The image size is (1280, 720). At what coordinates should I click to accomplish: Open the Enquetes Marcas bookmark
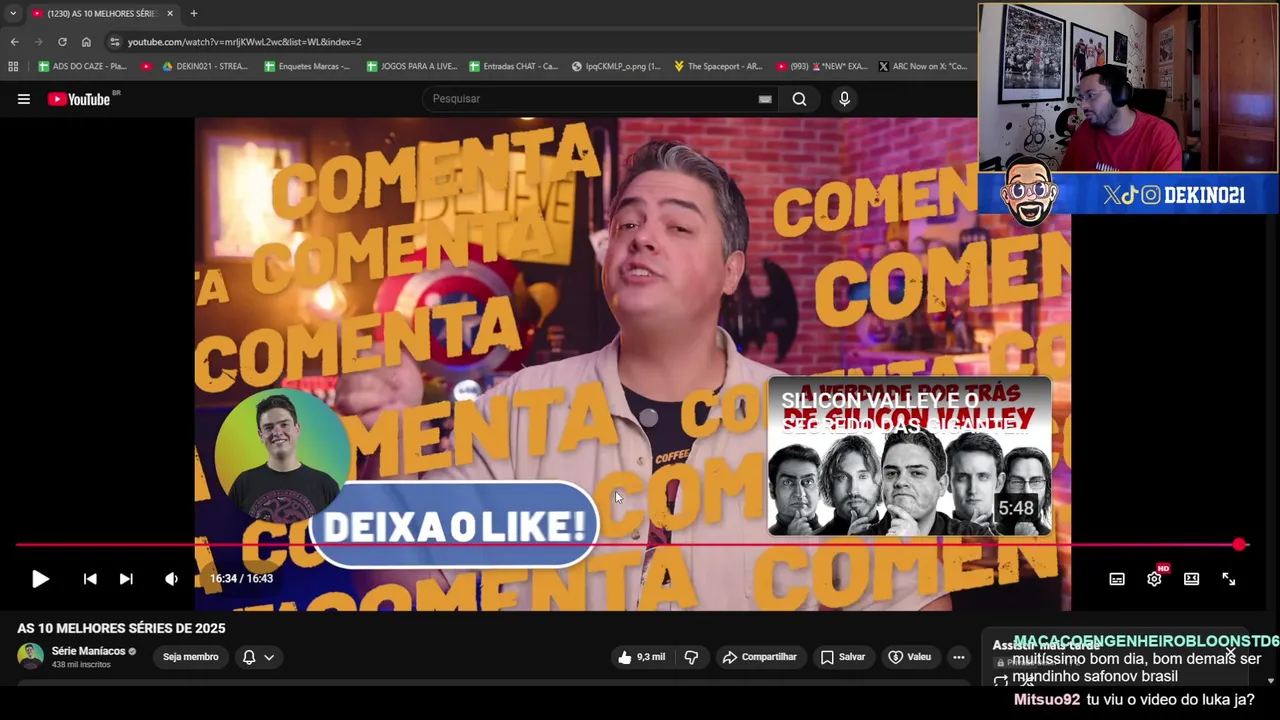tap(307, 66)
